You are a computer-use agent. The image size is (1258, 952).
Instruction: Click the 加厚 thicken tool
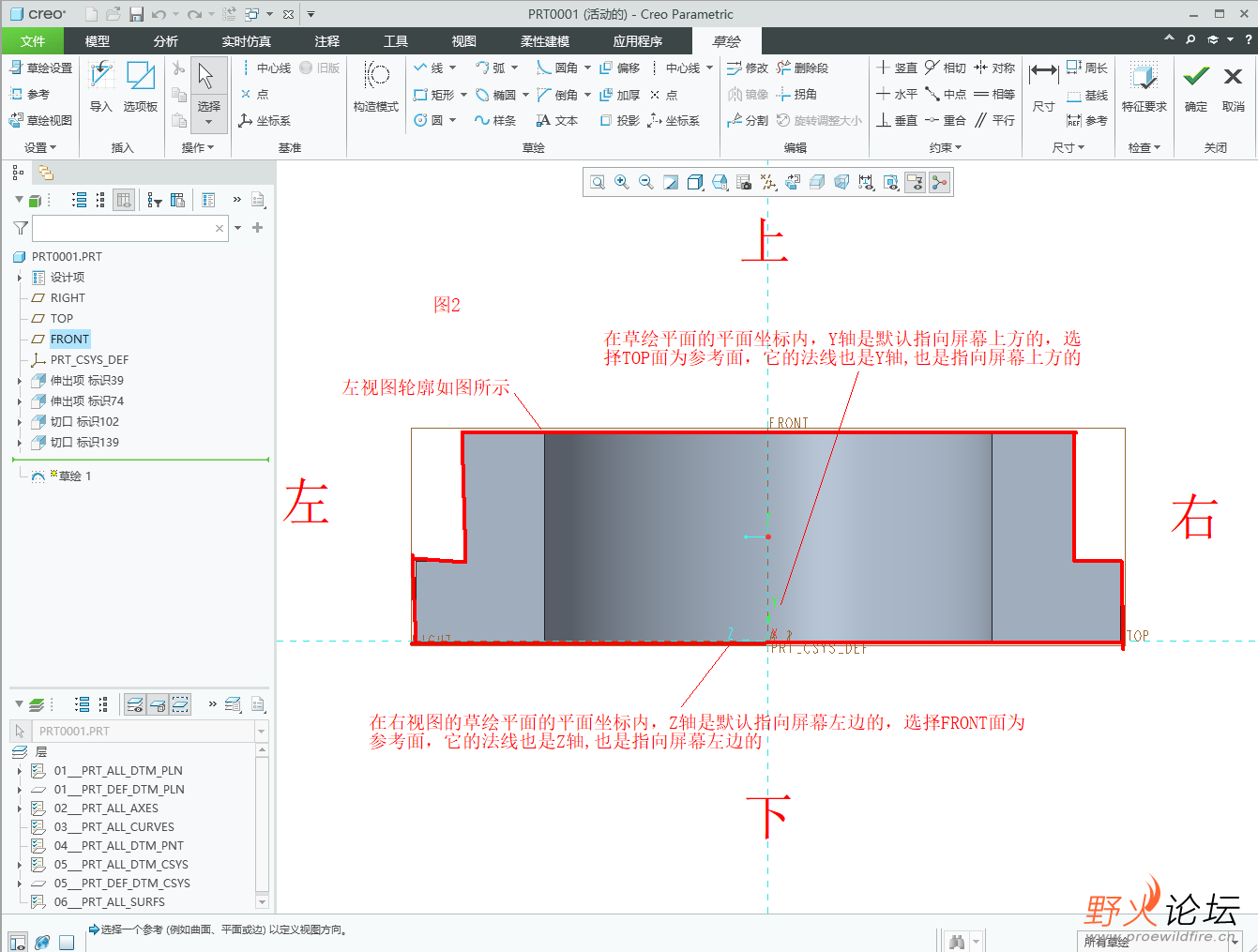coord(620,95)
